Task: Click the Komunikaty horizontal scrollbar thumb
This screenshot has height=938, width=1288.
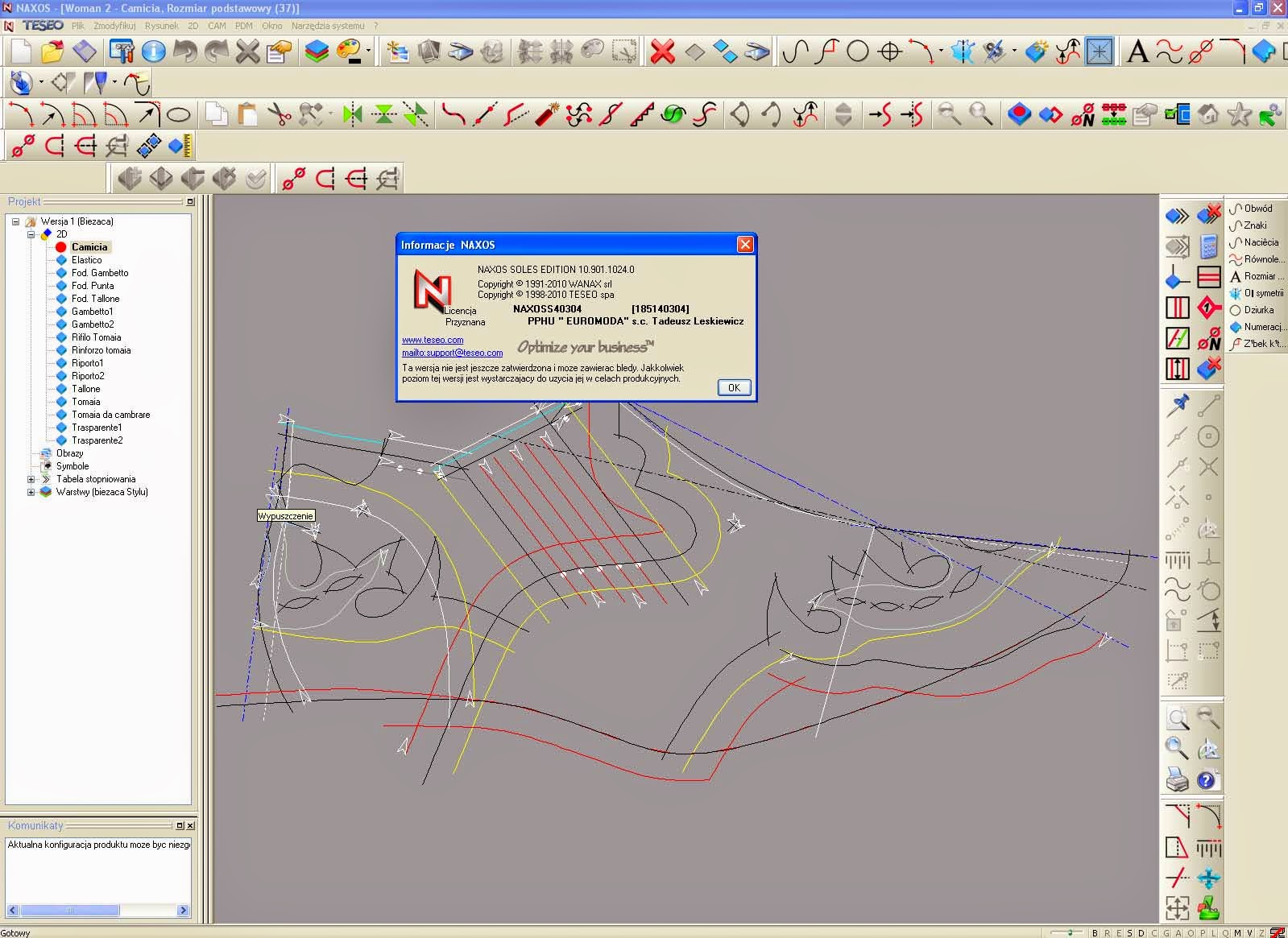Action: [70, 910]
